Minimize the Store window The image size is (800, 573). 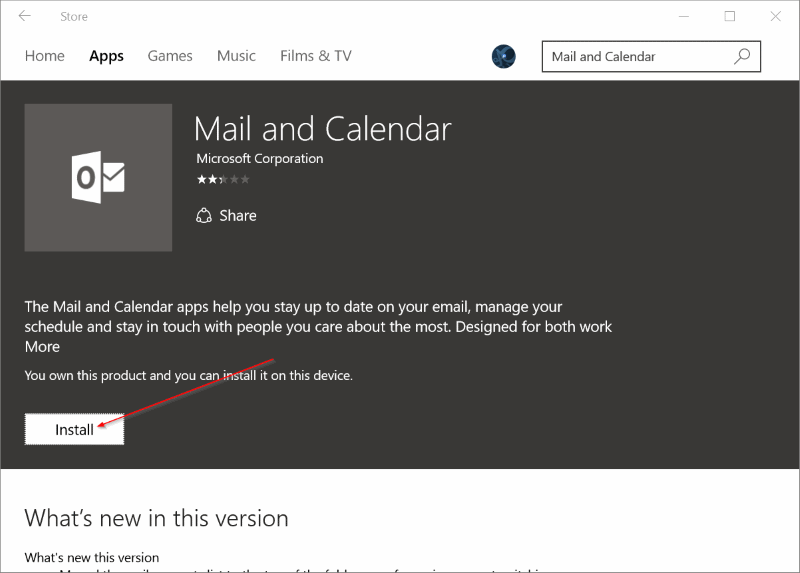tap(684, 16)
